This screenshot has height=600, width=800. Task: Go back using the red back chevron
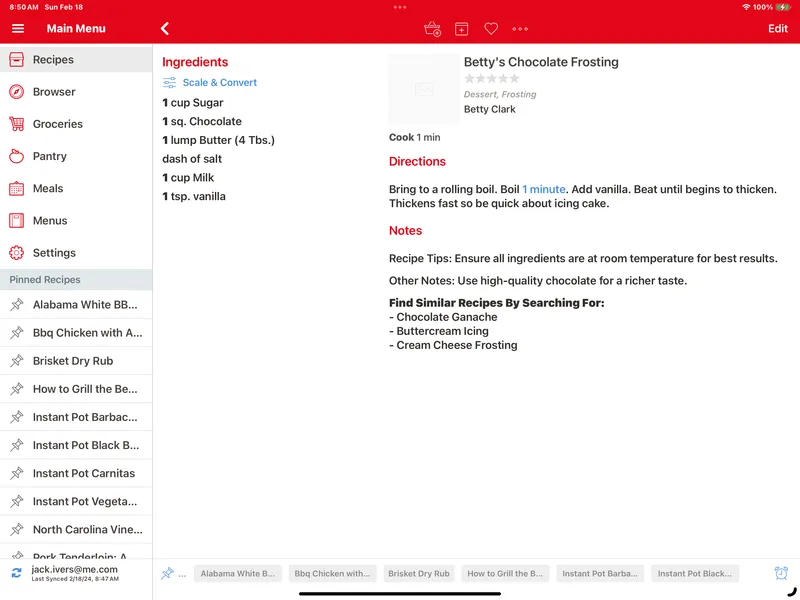[x=166, y=29]
